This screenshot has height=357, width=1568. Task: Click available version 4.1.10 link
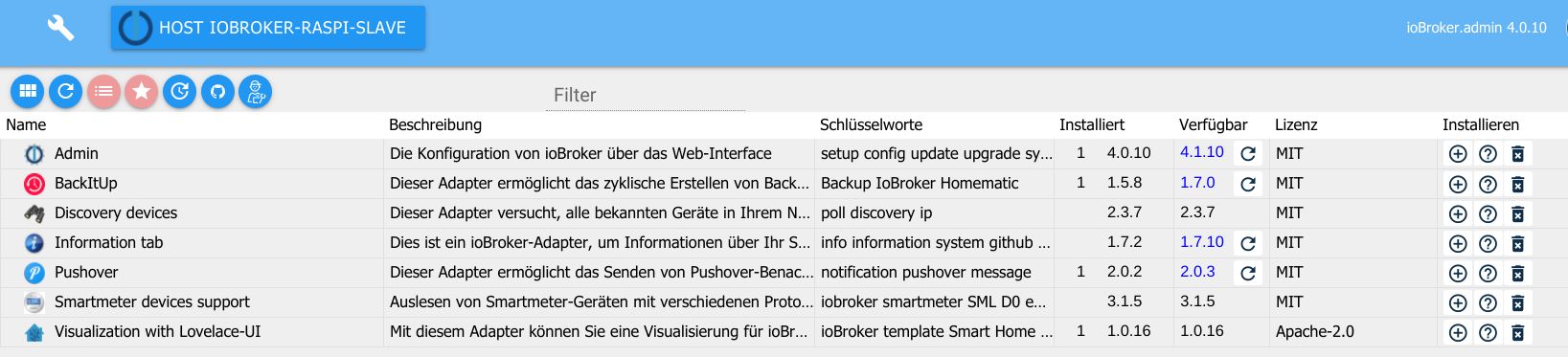tap(1201, 152)
